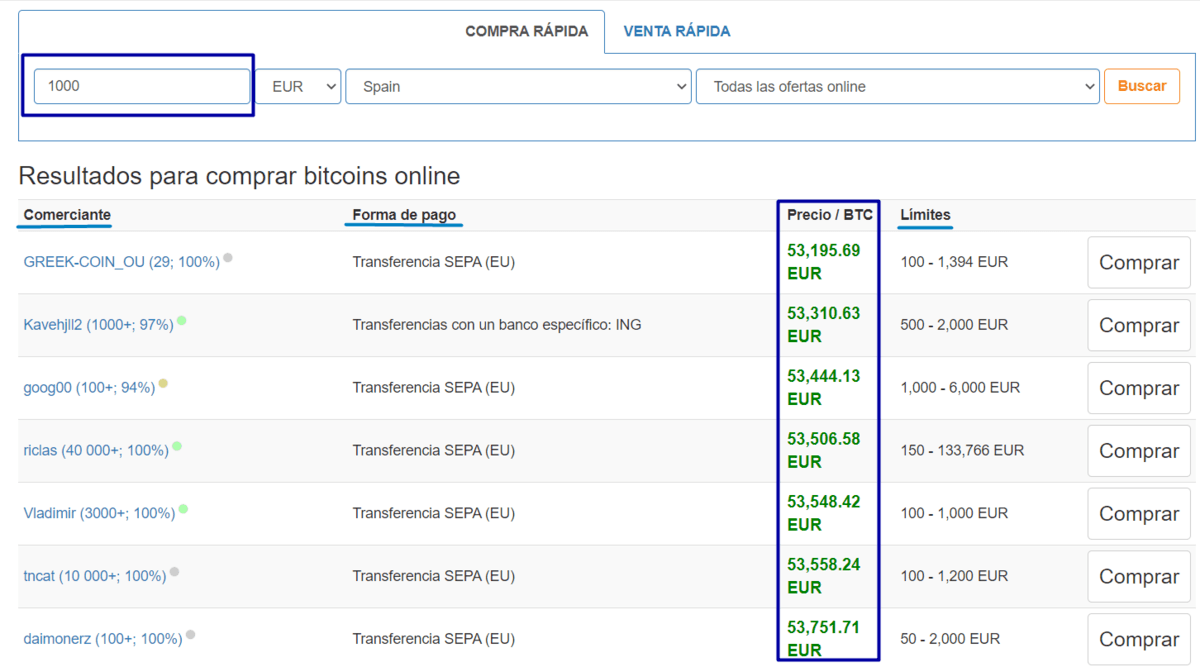Click Comprar for the GREEK-COIN_OU offer
Screen dimensions: 1200x667
click(1139, 263)
